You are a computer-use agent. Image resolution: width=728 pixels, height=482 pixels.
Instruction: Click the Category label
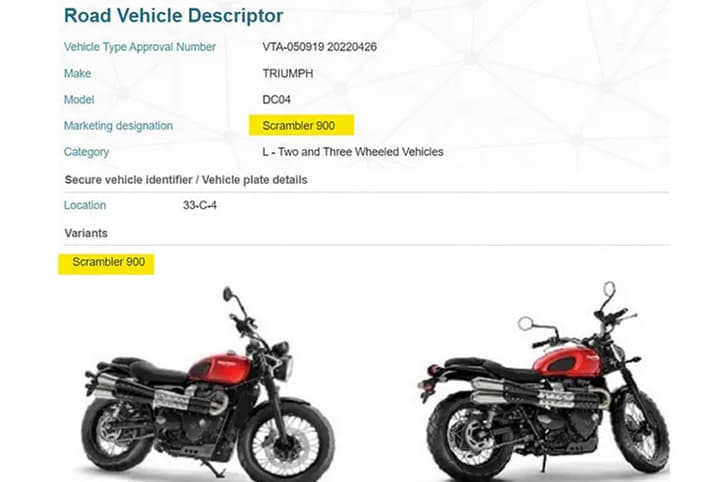pos(86,152)
